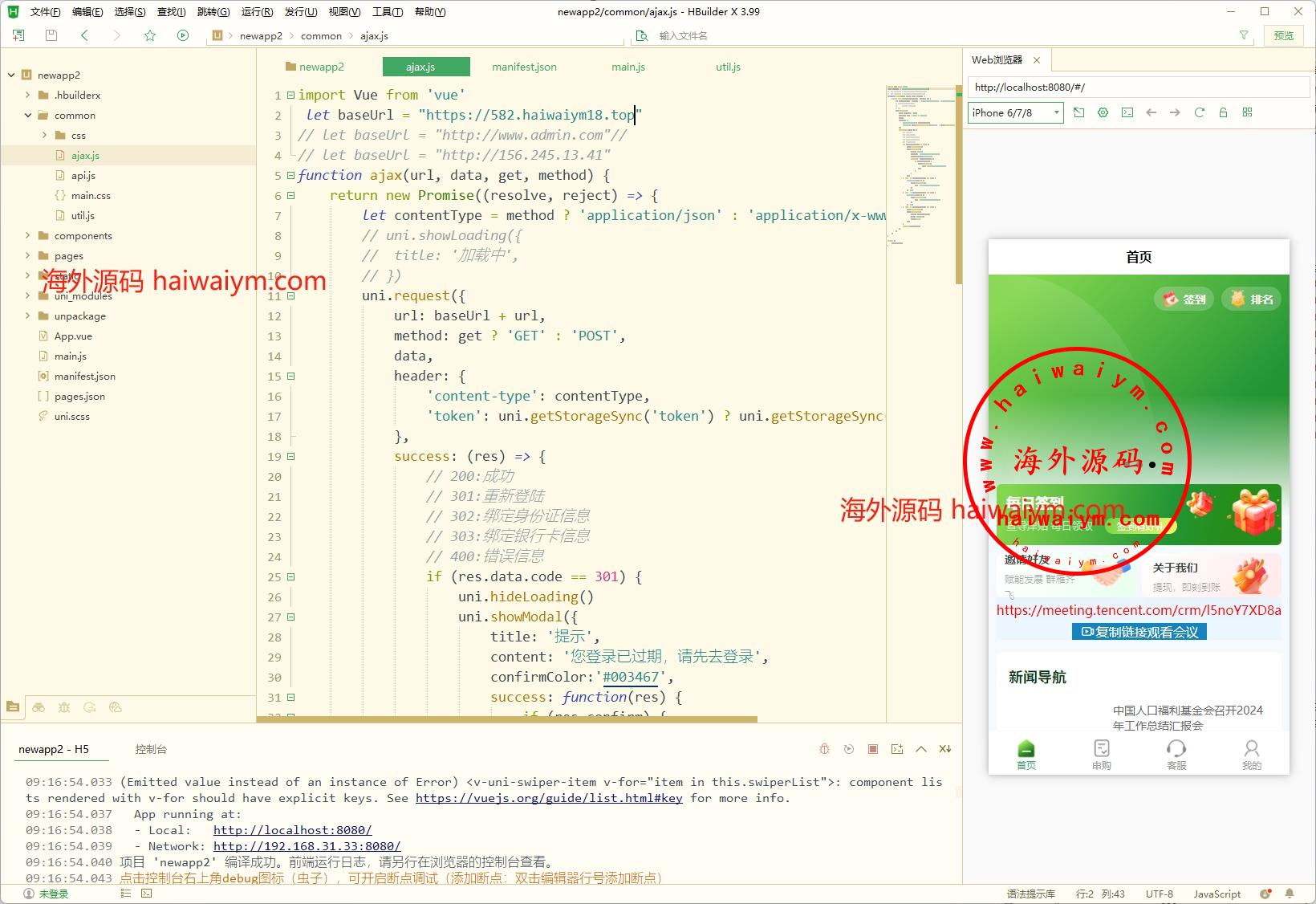Image resolution: width=1316 pixels, height=904 pixels.
Task: Open the 运行(R) menu
Action: pos(257,12)
